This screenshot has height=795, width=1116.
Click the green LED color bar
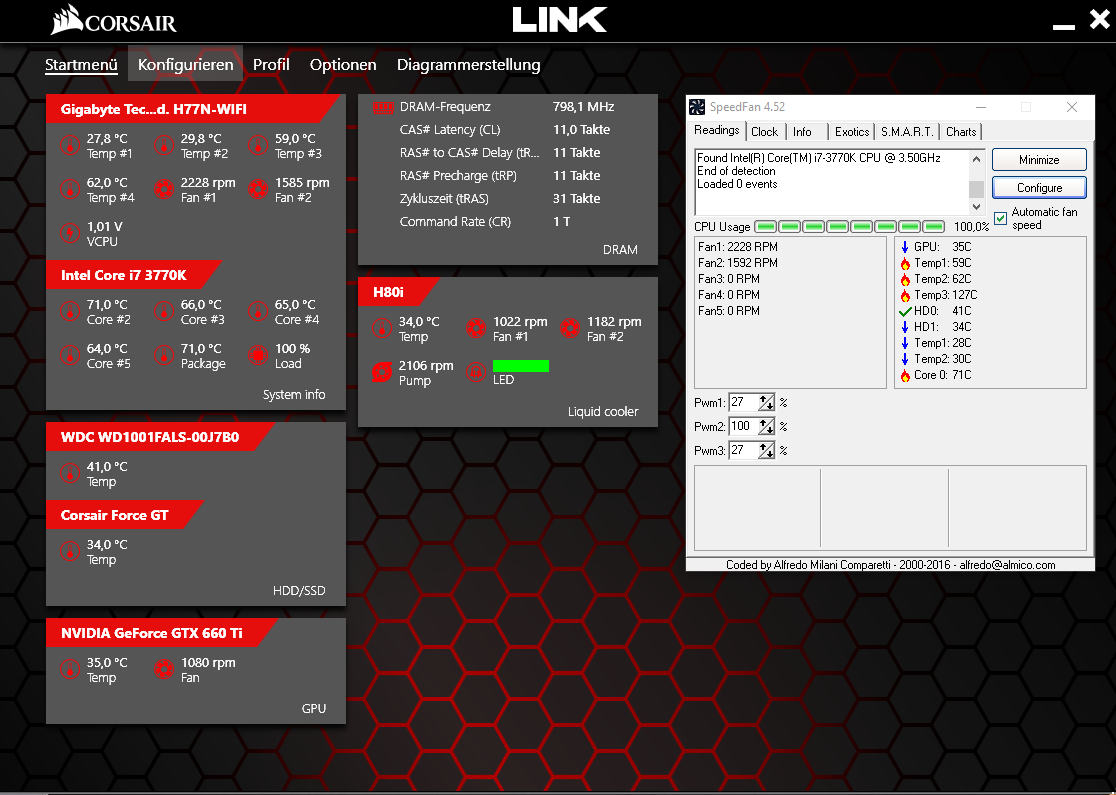[521, 366]
